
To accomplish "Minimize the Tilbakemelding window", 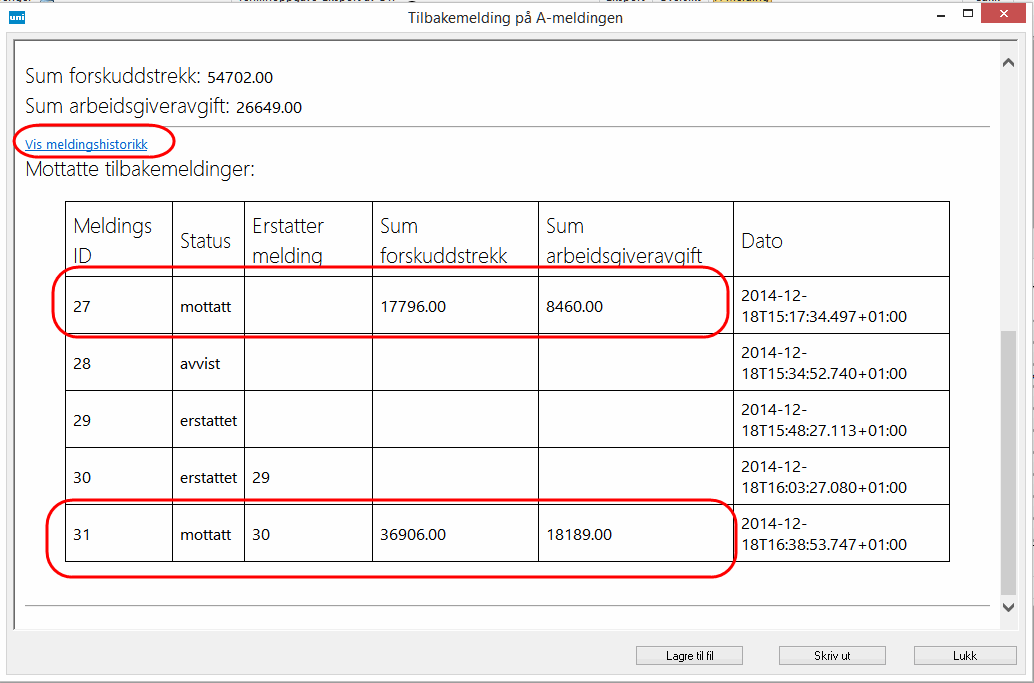I will click(x=939, y=17).
